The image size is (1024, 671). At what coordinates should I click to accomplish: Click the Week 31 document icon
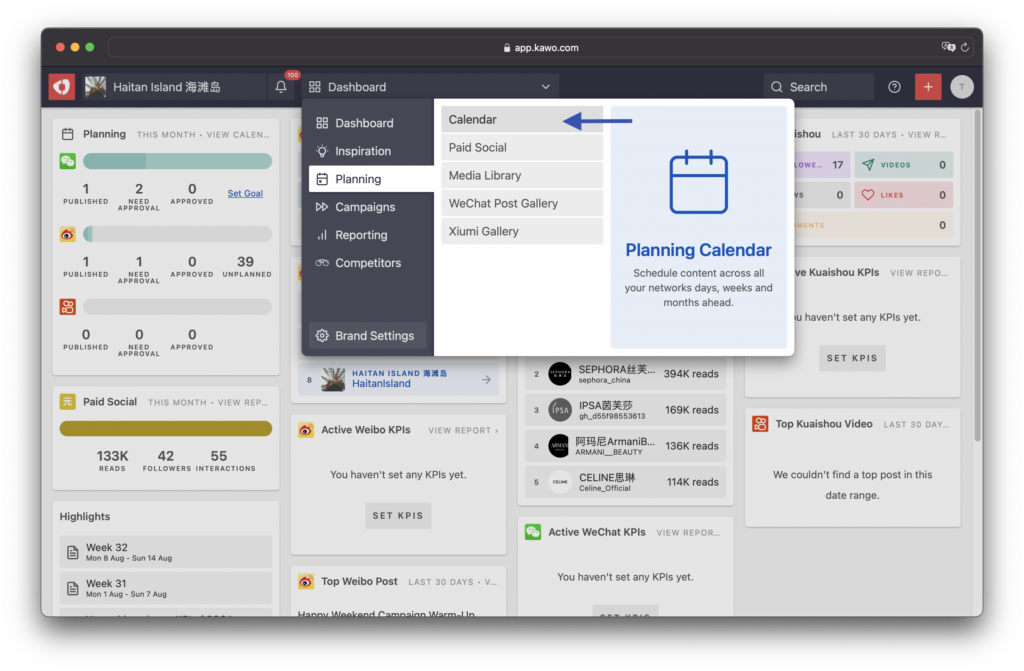pos(73,588)
